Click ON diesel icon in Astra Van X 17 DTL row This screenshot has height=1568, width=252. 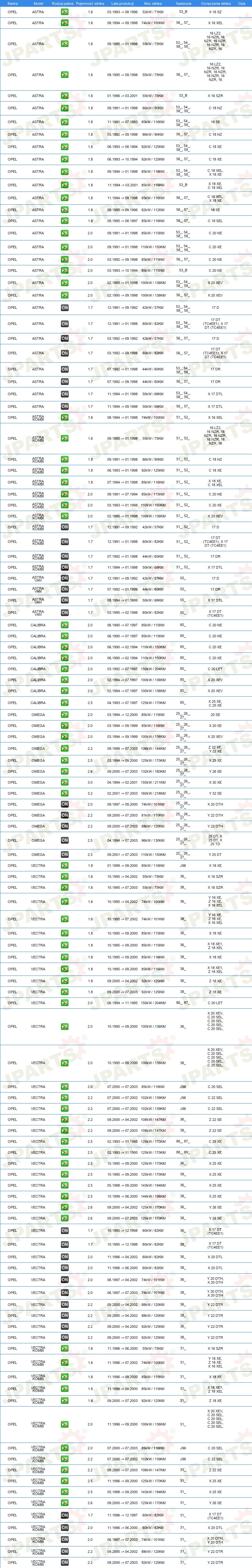64,600
